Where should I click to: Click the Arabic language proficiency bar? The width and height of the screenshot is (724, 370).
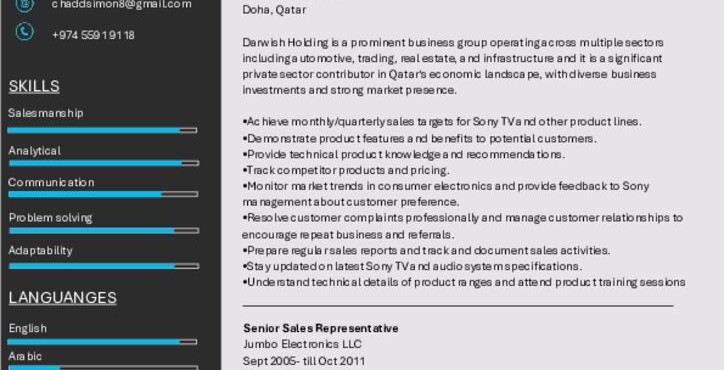(103, 368)
